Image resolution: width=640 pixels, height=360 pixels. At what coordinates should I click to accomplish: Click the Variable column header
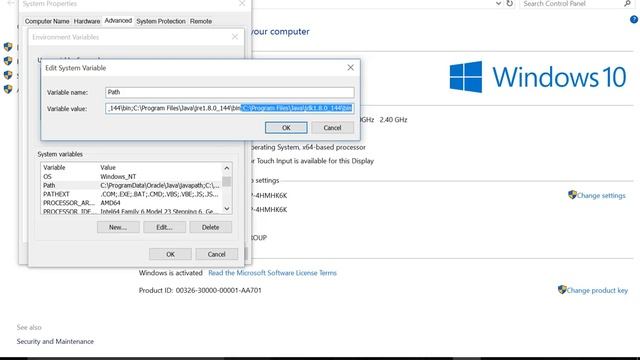[x=54, y=168]
